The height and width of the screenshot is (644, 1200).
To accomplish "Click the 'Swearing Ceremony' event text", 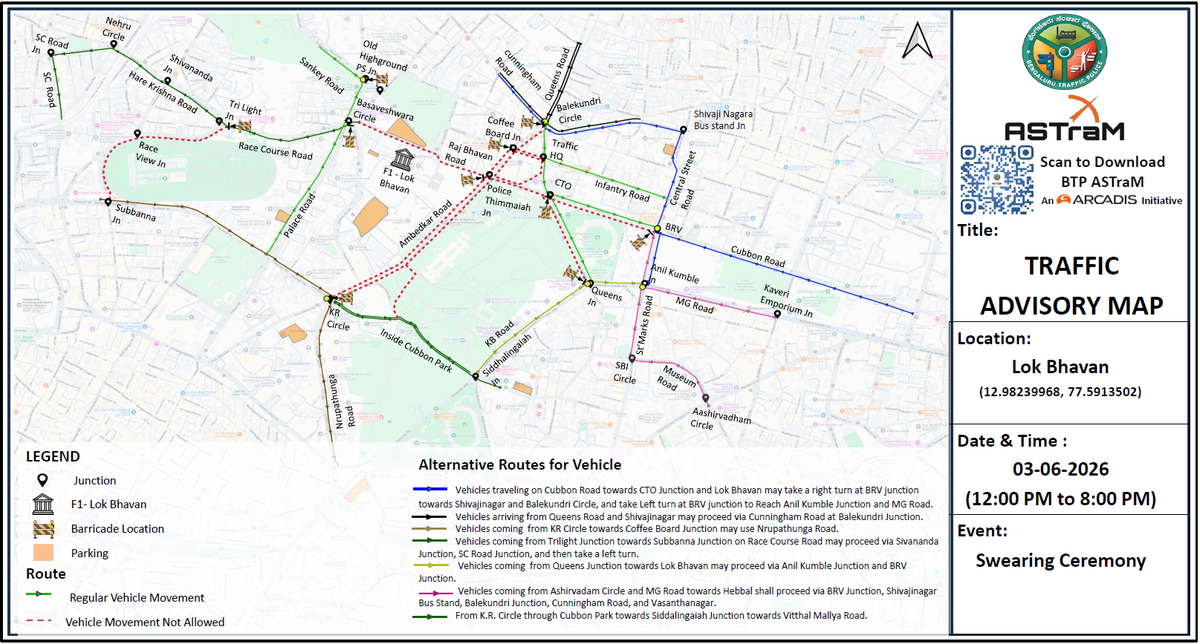I will coord(1060,560).
